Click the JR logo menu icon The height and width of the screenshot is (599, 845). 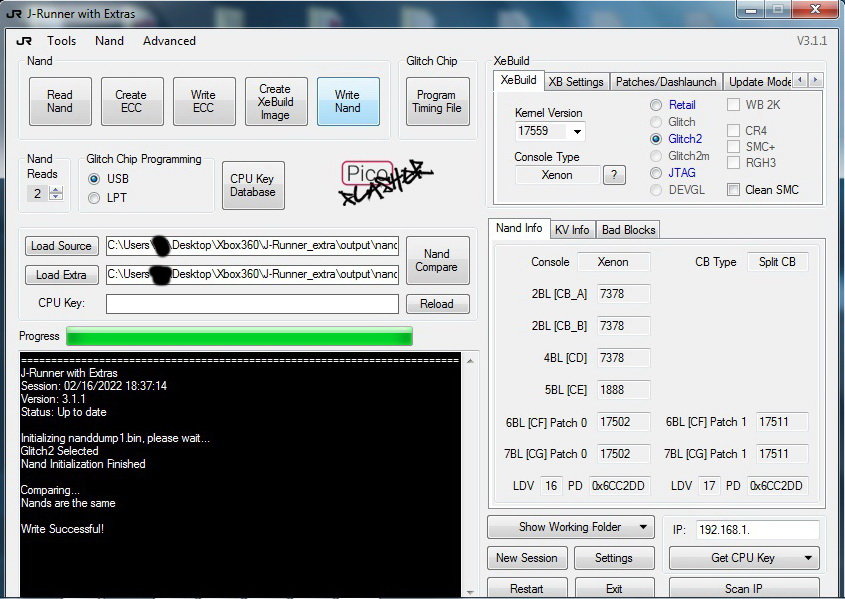[x=24, y=41]
